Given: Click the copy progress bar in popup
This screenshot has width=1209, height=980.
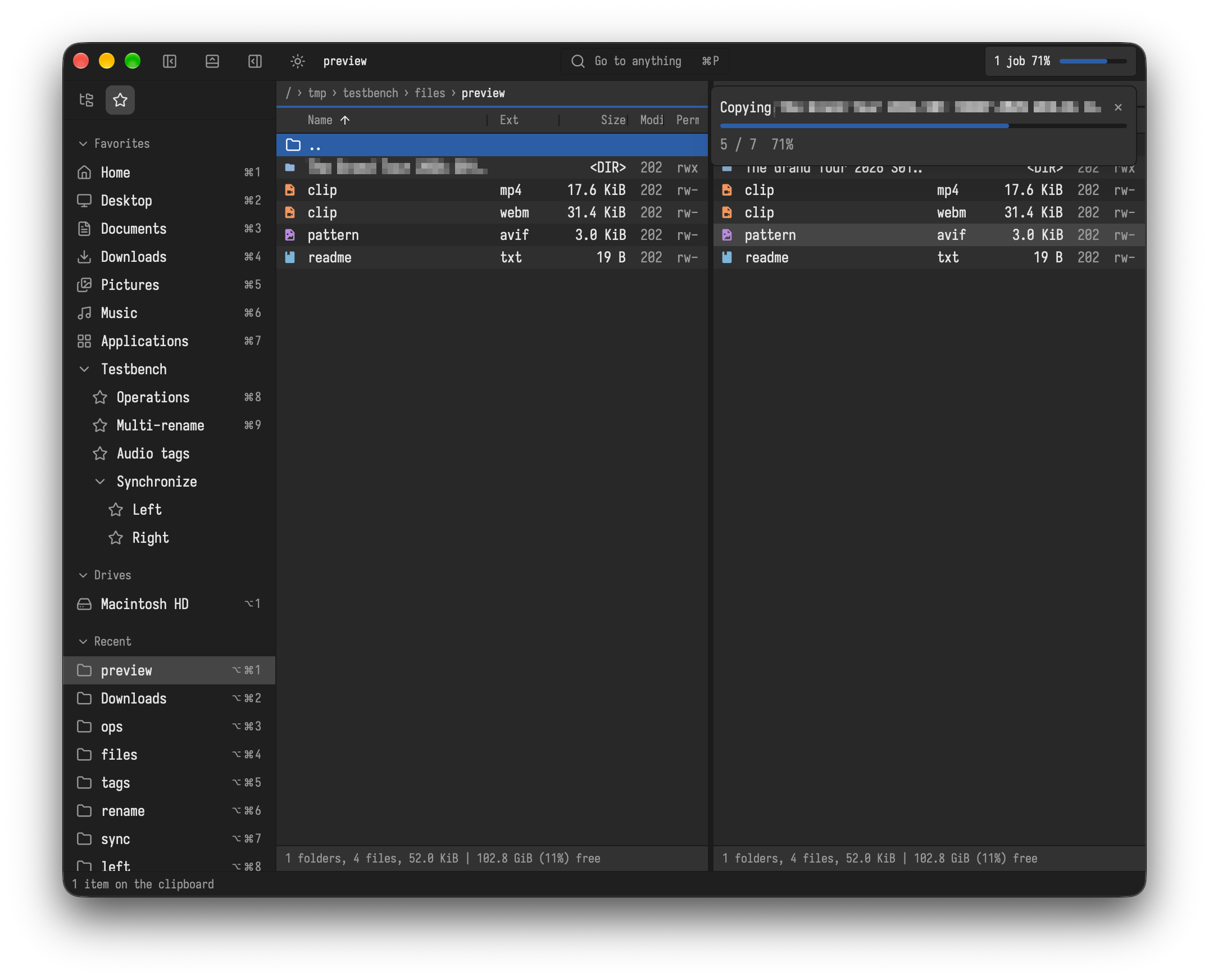Looking at the screenshot, I should pos(923,126).
